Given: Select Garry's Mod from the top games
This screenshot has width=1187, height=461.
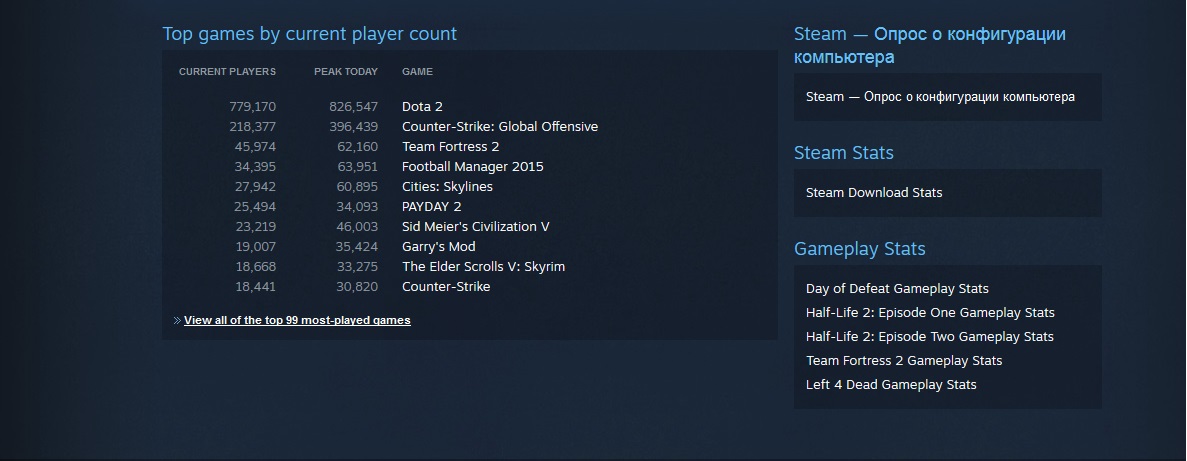Looking at the screenshot, I should 438,247.
